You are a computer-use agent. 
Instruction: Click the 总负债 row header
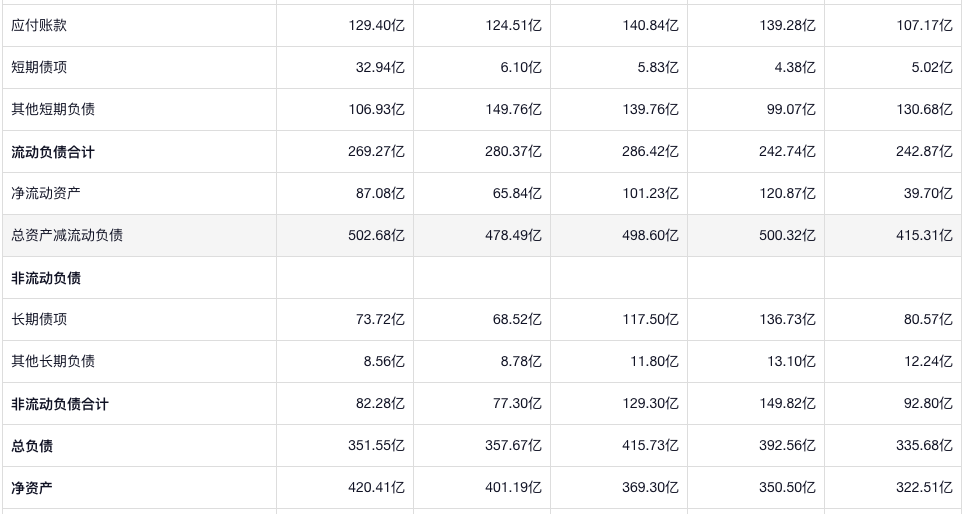[x=32, y=446]
